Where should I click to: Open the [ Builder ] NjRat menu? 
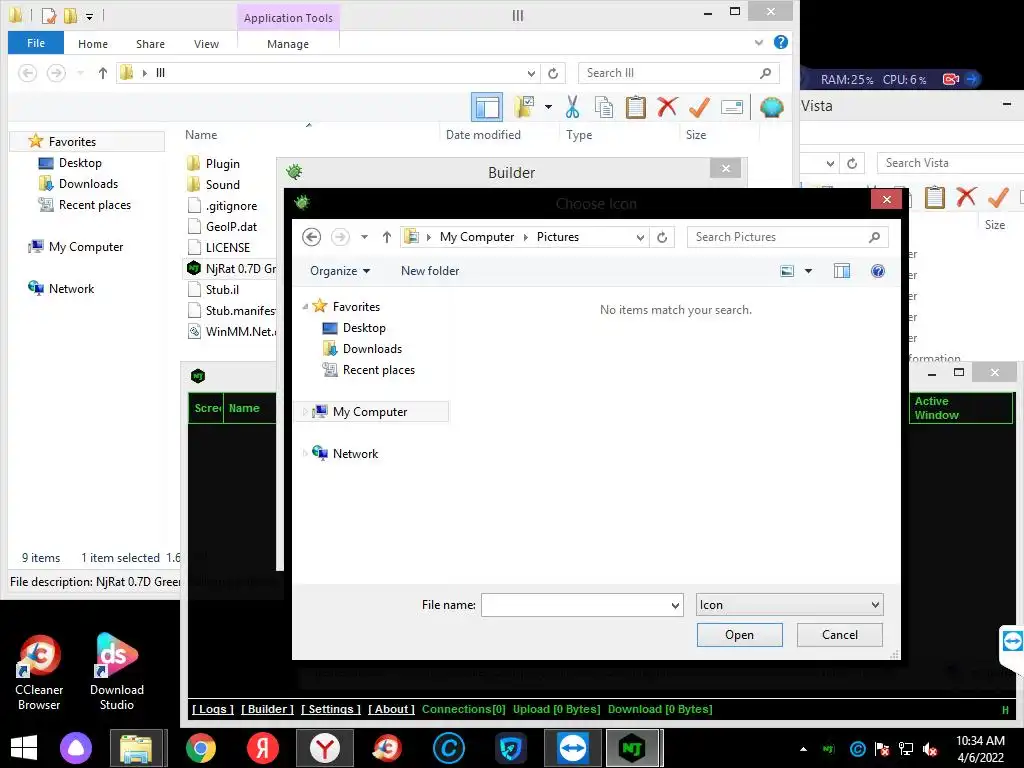tap(267, 709)
